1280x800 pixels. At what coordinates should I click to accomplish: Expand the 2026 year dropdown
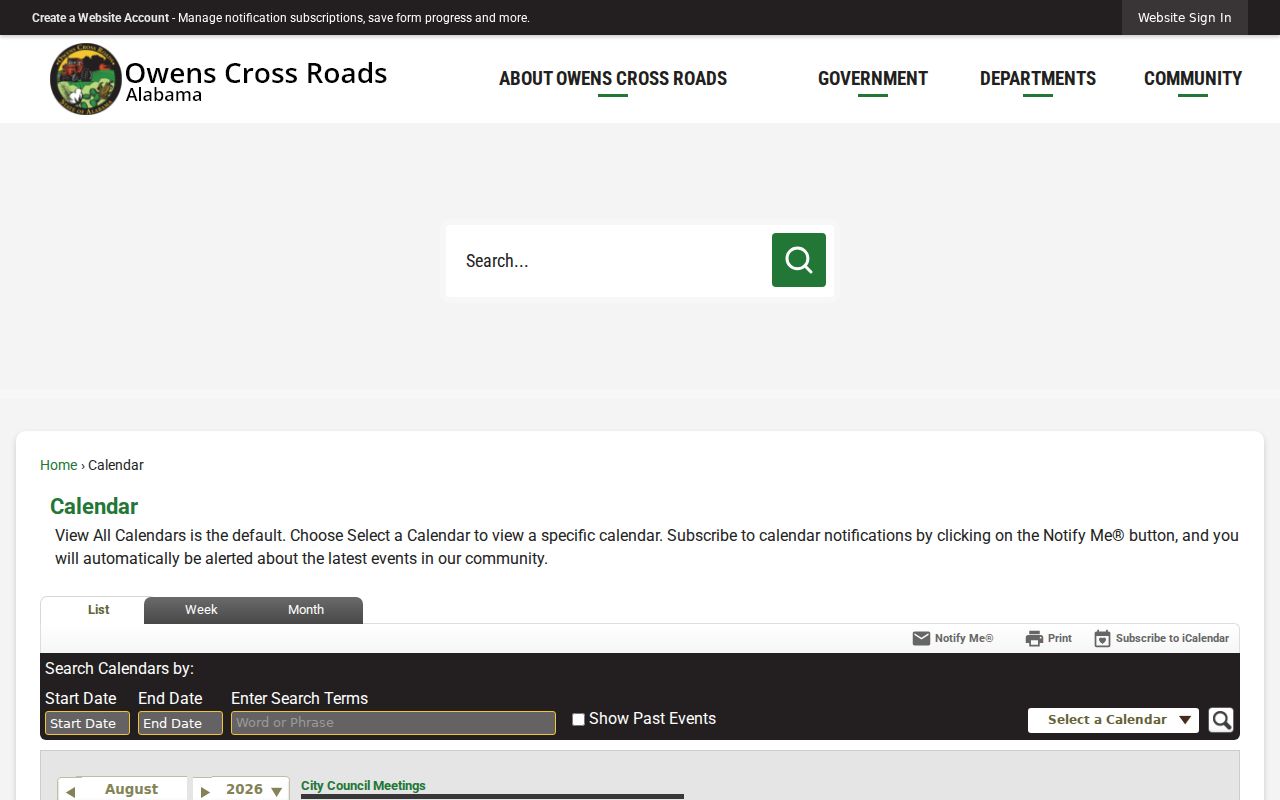(276, 791)
